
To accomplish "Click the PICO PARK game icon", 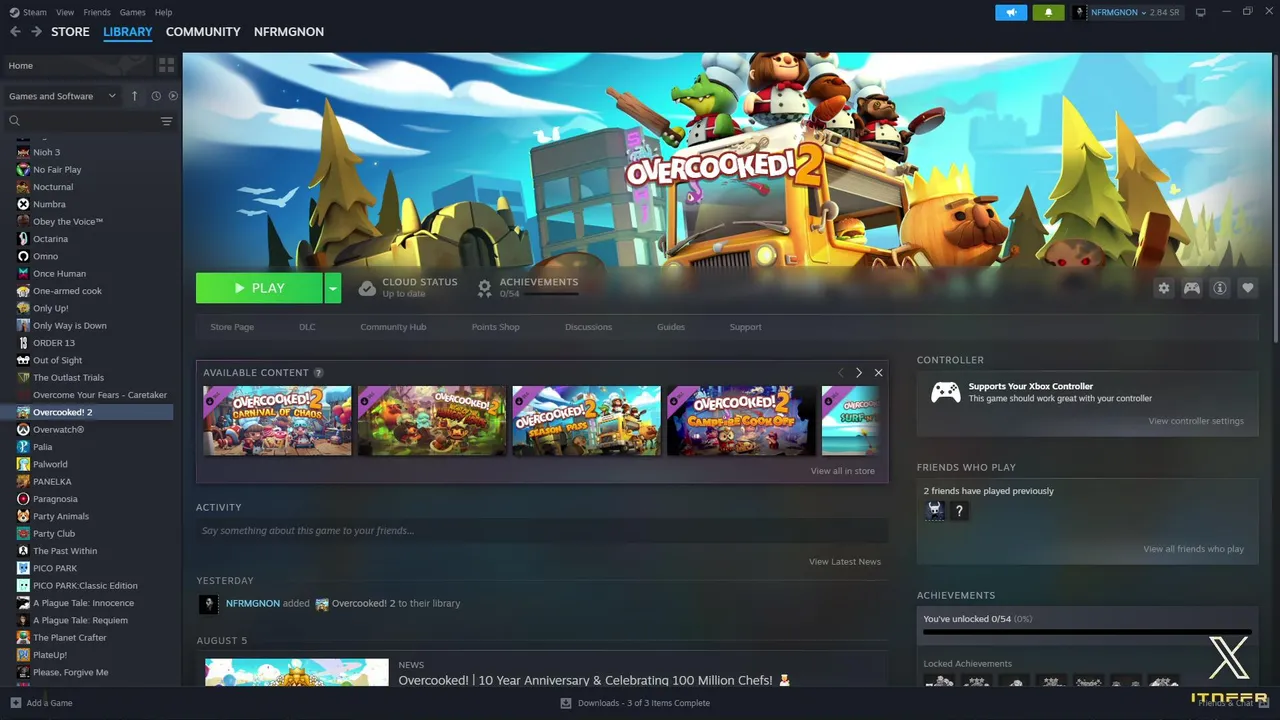I will (23, 568).
